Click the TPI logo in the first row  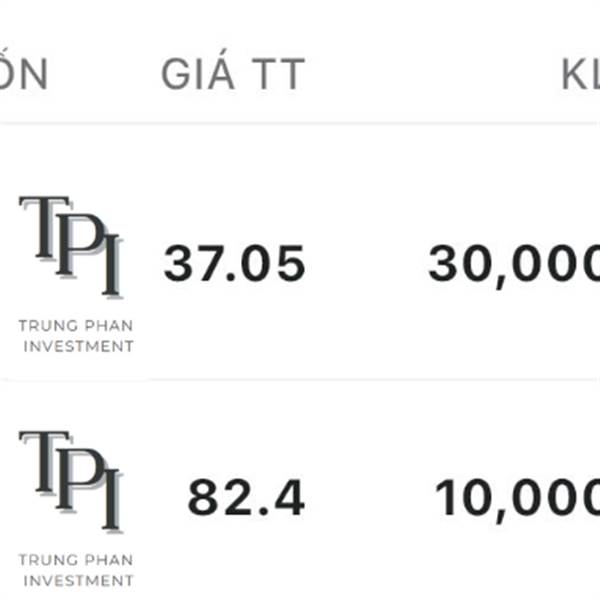[x=76, y=274]
